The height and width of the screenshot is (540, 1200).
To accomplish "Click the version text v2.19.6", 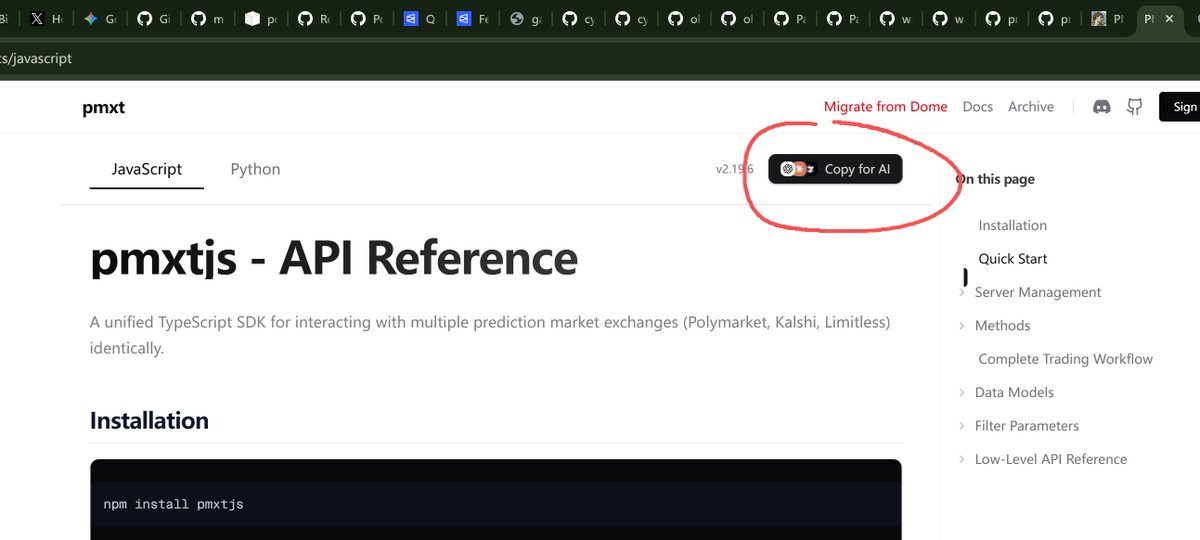I will pyautogui.click(x=735, y=169).
